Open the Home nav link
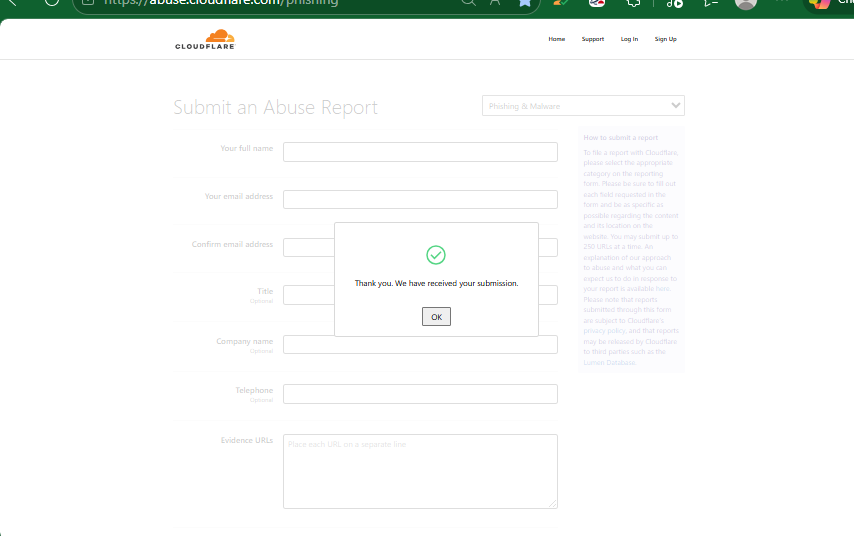The image size is (854, 536). point(557,39)
